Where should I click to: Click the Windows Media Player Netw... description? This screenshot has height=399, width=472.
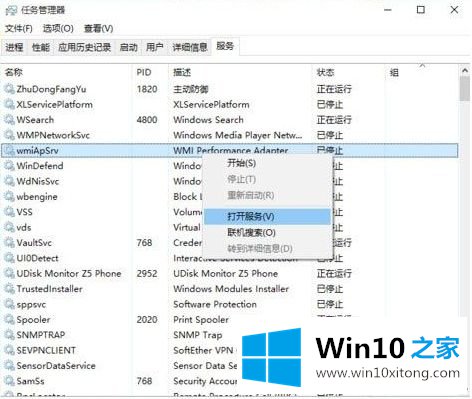238,135
